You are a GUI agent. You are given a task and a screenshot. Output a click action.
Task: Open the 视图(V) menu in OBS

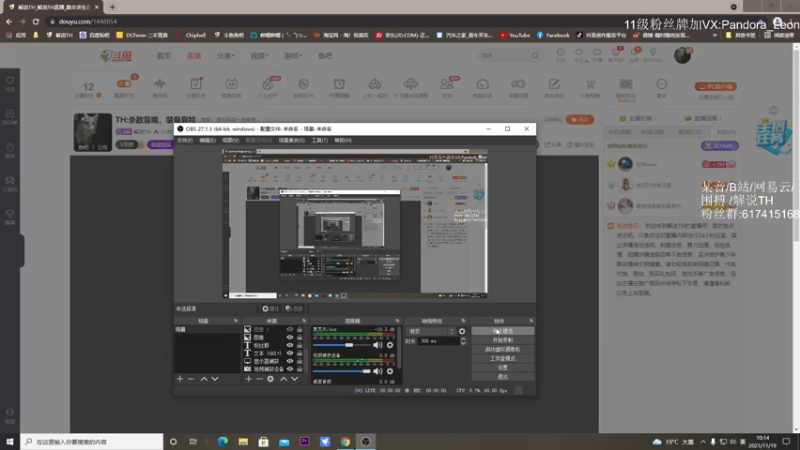[230, 140]
